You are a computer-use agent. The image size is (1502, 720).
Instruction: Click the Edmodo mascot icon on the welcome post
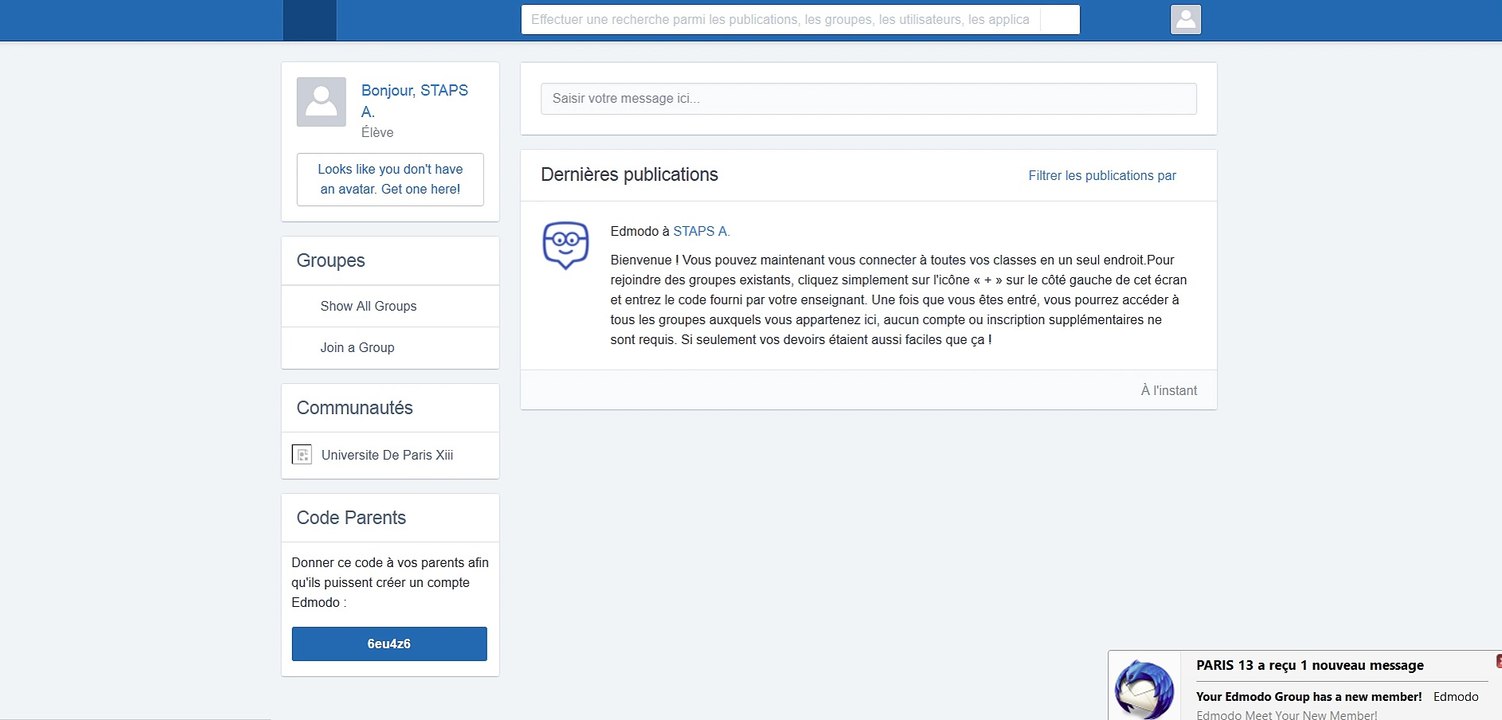(565, 246)
